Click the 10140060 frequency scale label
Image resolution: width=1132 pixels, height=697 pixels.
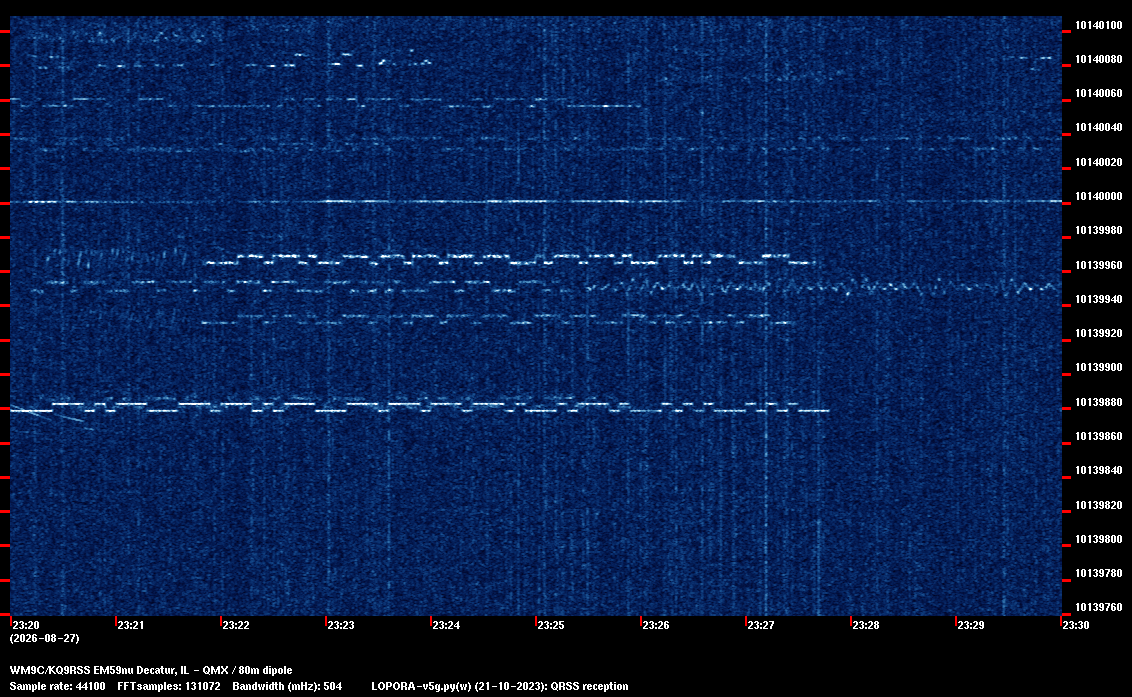(1099, 94)
